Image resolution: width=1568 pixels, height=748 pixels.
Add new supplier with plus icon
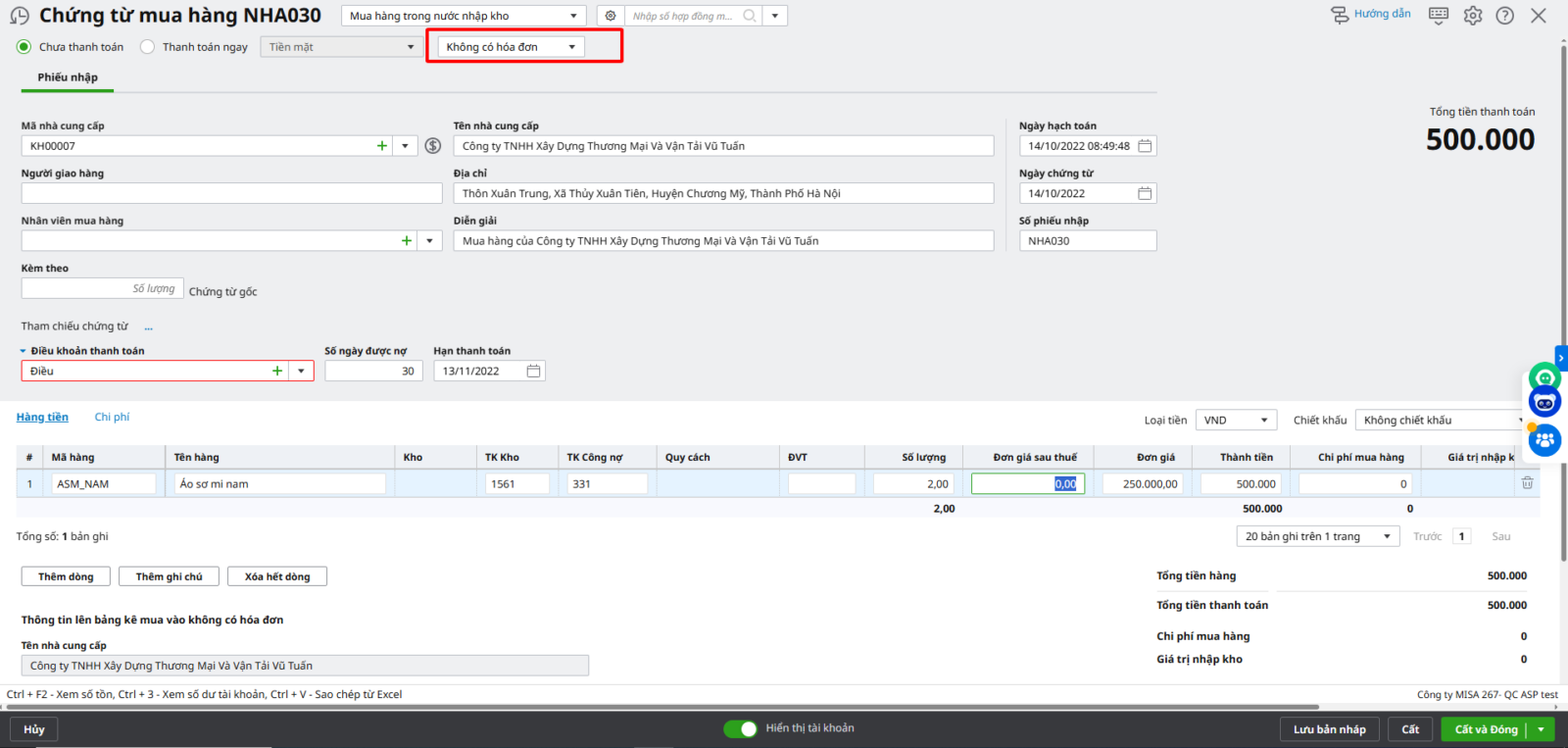tap(382, 146)
